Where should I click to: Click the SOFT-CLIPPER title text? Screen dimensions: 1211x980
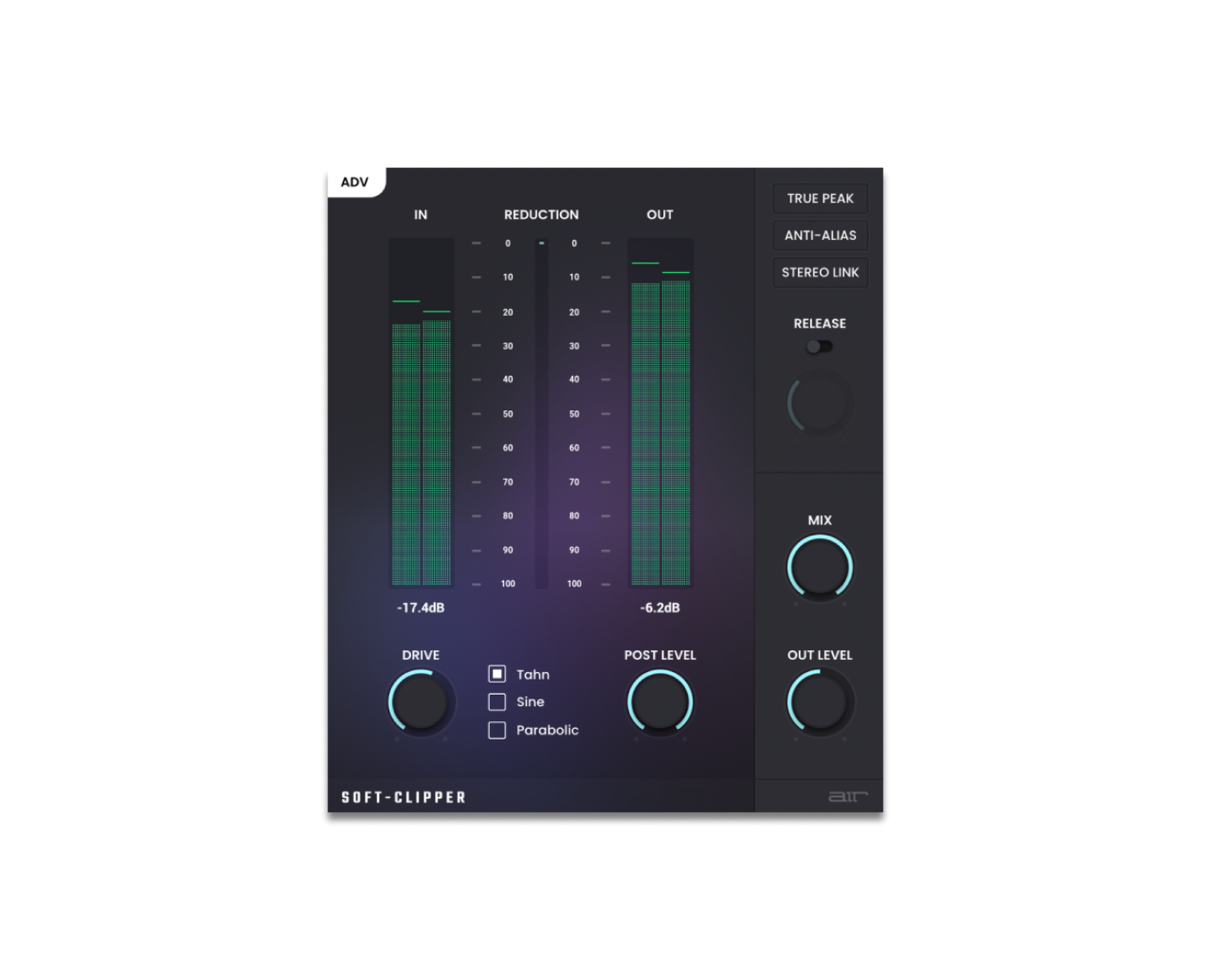tap(403, 797)
